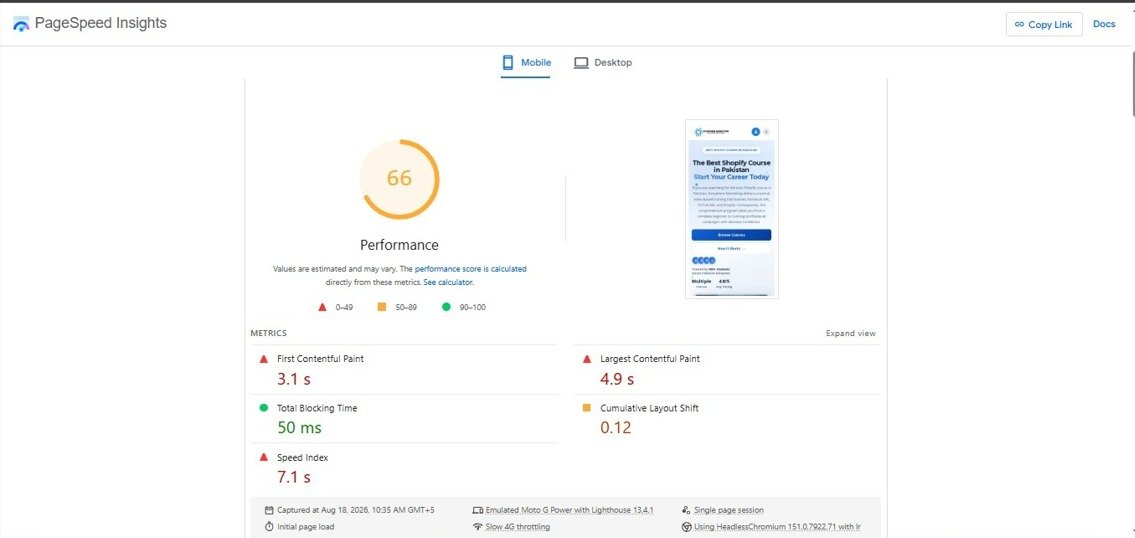
Task: Click the stopwatch icon beside Initial page load
Action: pos(269,527)
